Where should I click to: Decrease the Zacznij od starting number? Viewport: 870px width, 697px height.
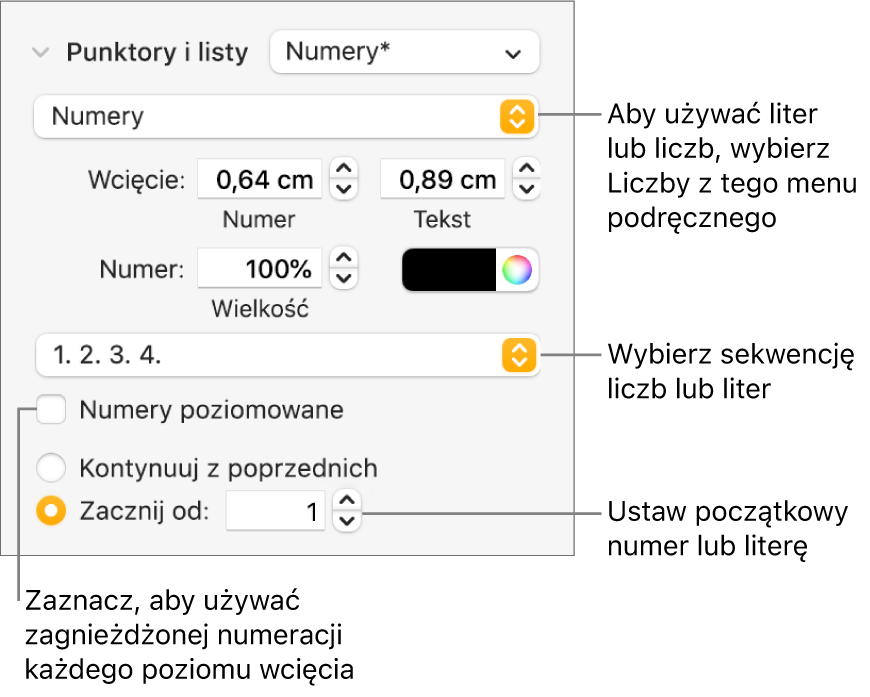(x=347, y=522)
